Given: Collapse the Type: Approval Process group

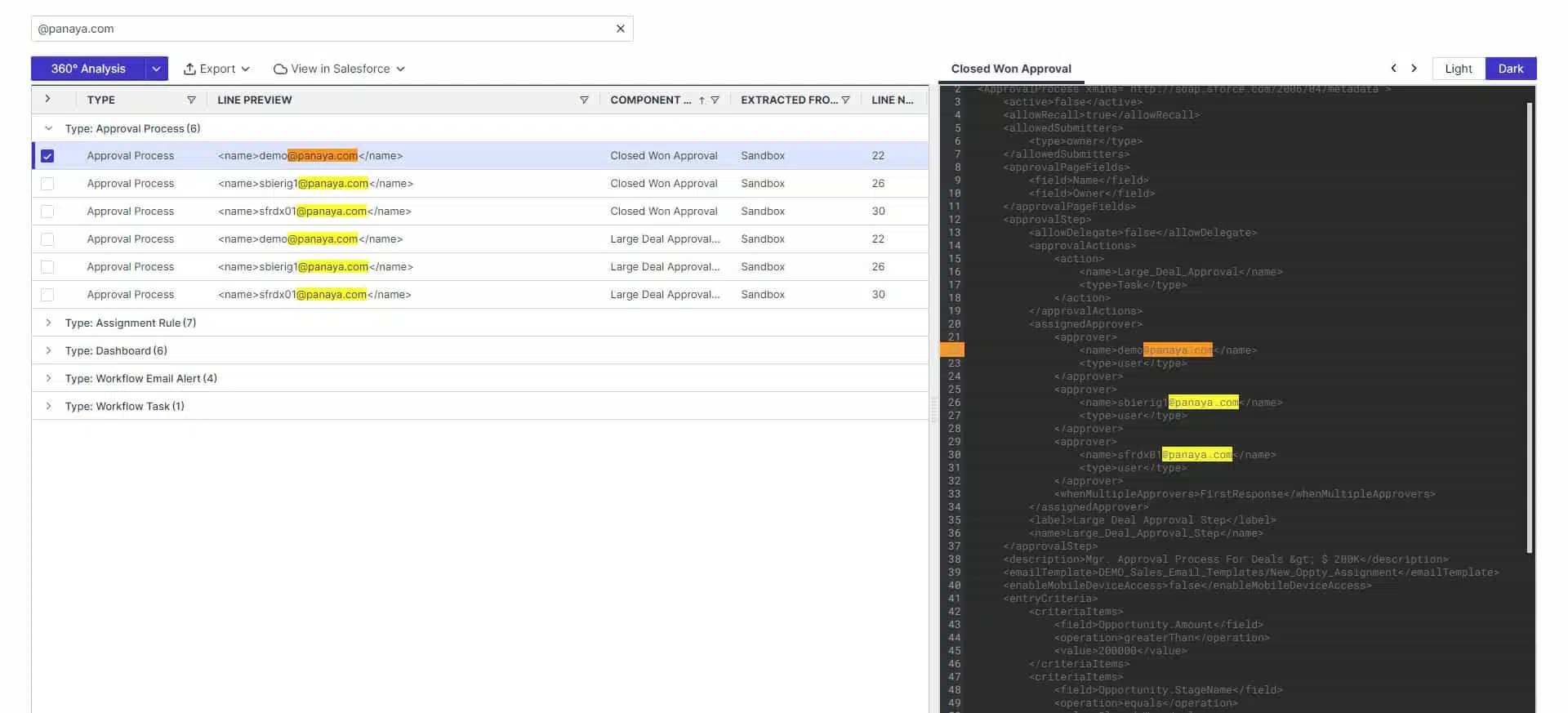Looking at the screenshot, I should tap(48, 128).
